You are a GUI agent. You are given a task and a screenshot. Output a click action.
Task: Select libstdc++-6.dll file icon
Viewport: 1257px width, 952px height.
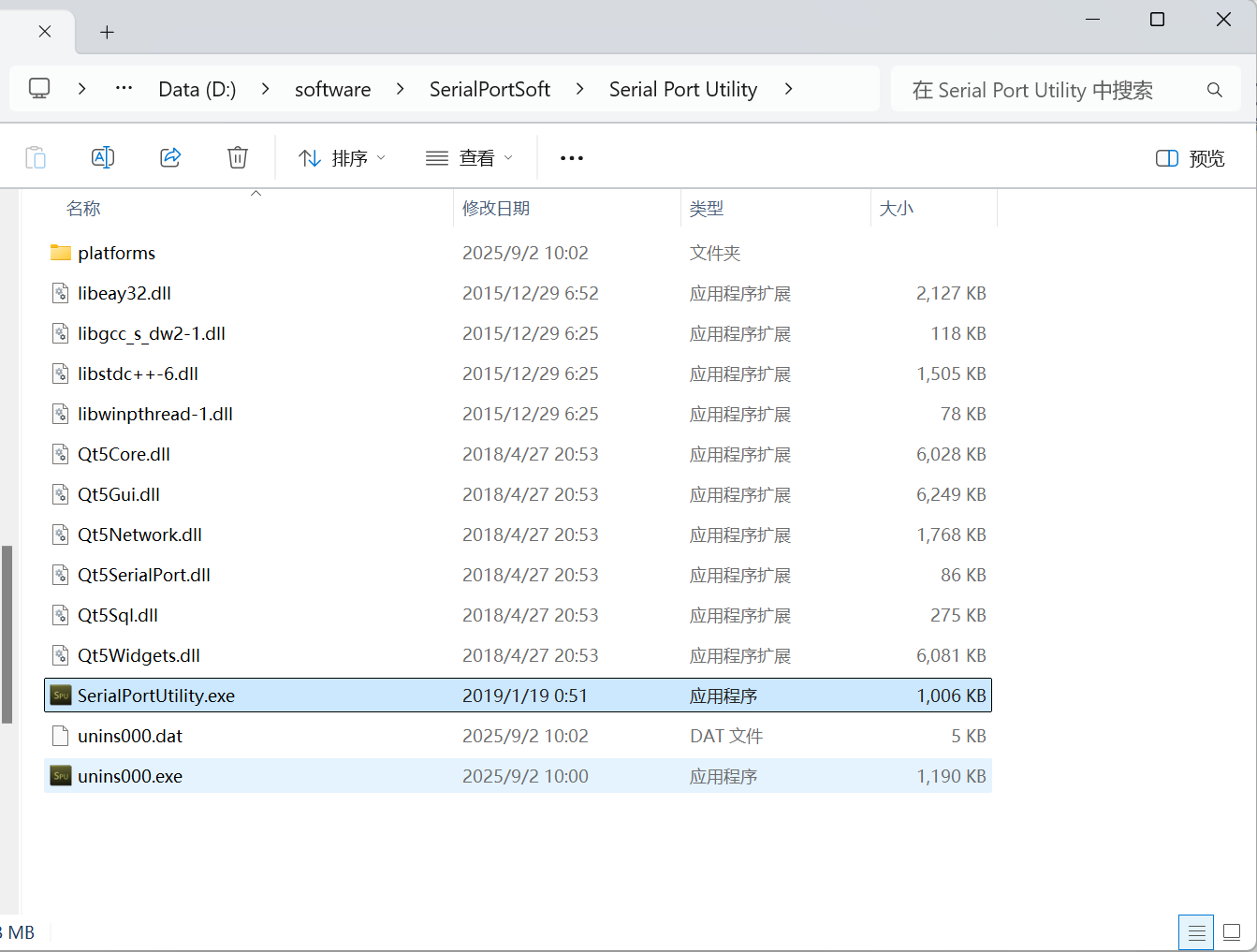click(x=61, y=373)
